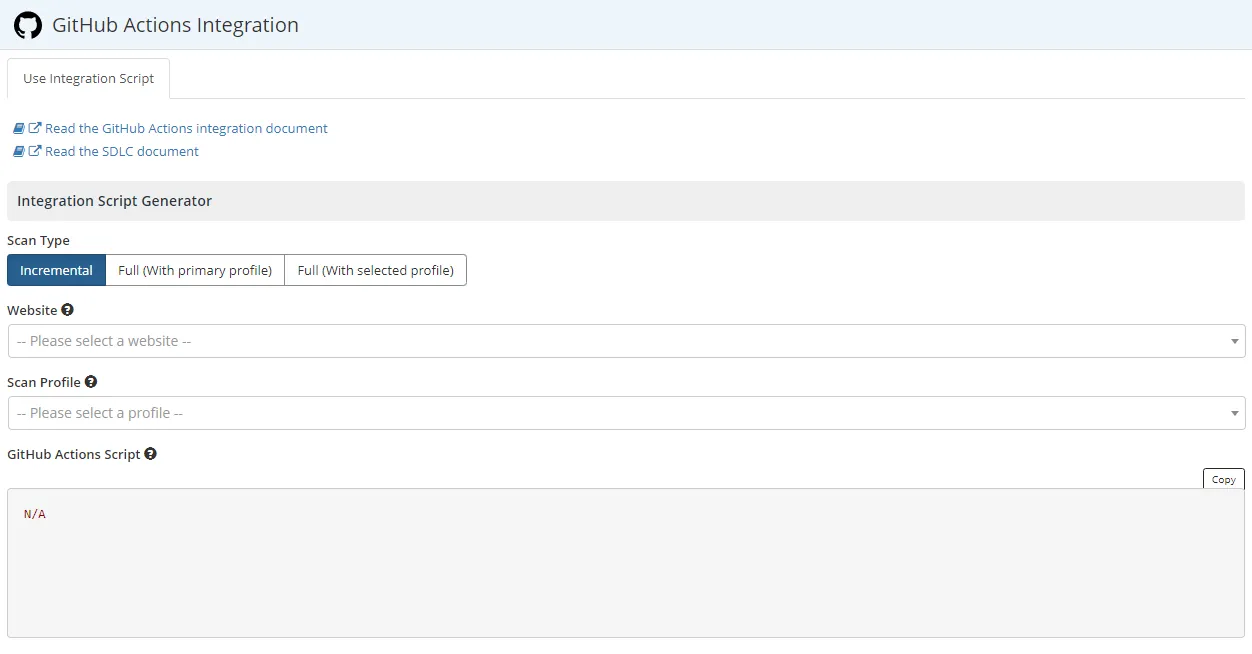Click book icon beside GitHub Actions integration document

click(x=18, y=128)
